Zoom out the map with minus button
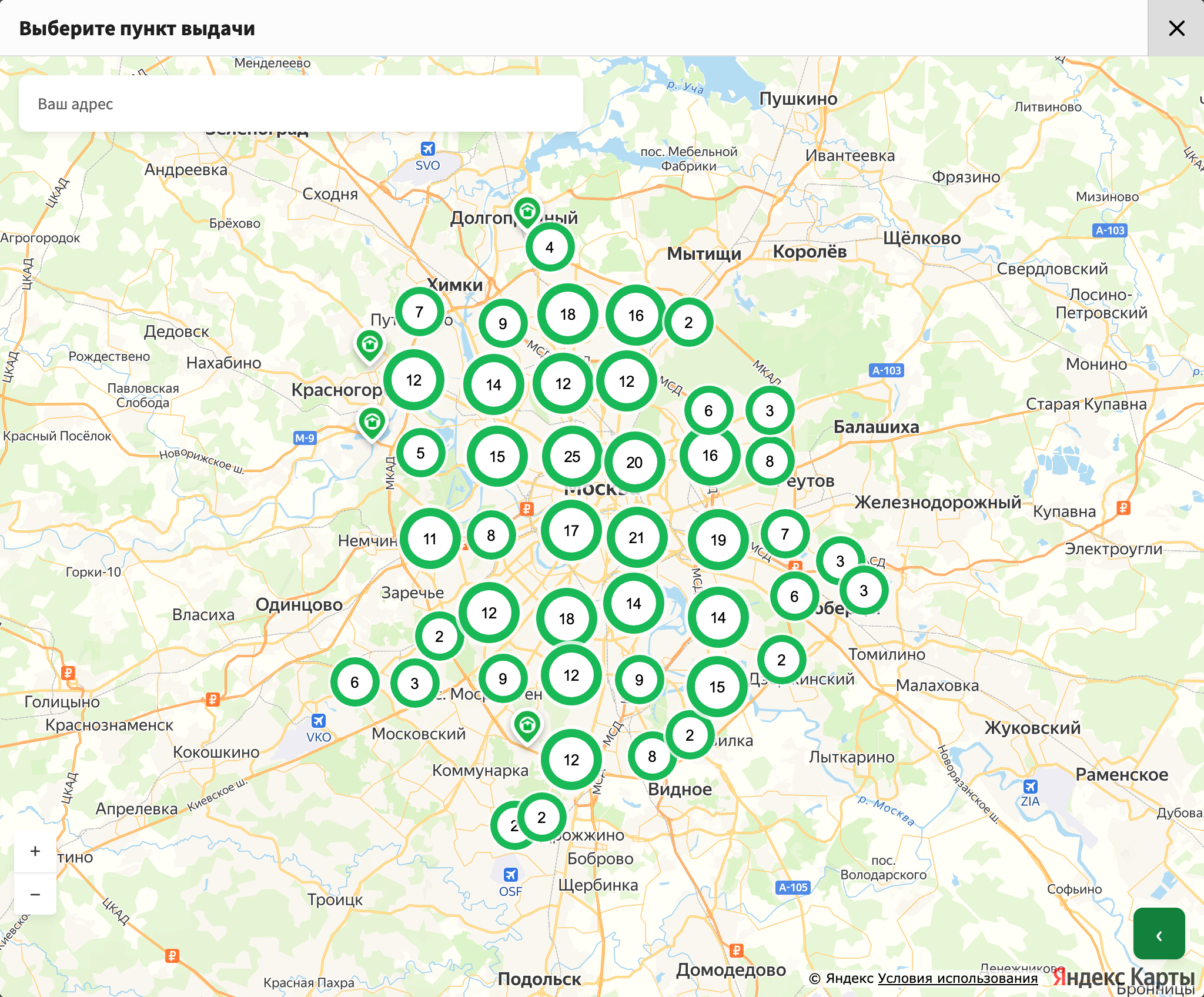This screenshot has height=997, width=1204. pos(35,894)
